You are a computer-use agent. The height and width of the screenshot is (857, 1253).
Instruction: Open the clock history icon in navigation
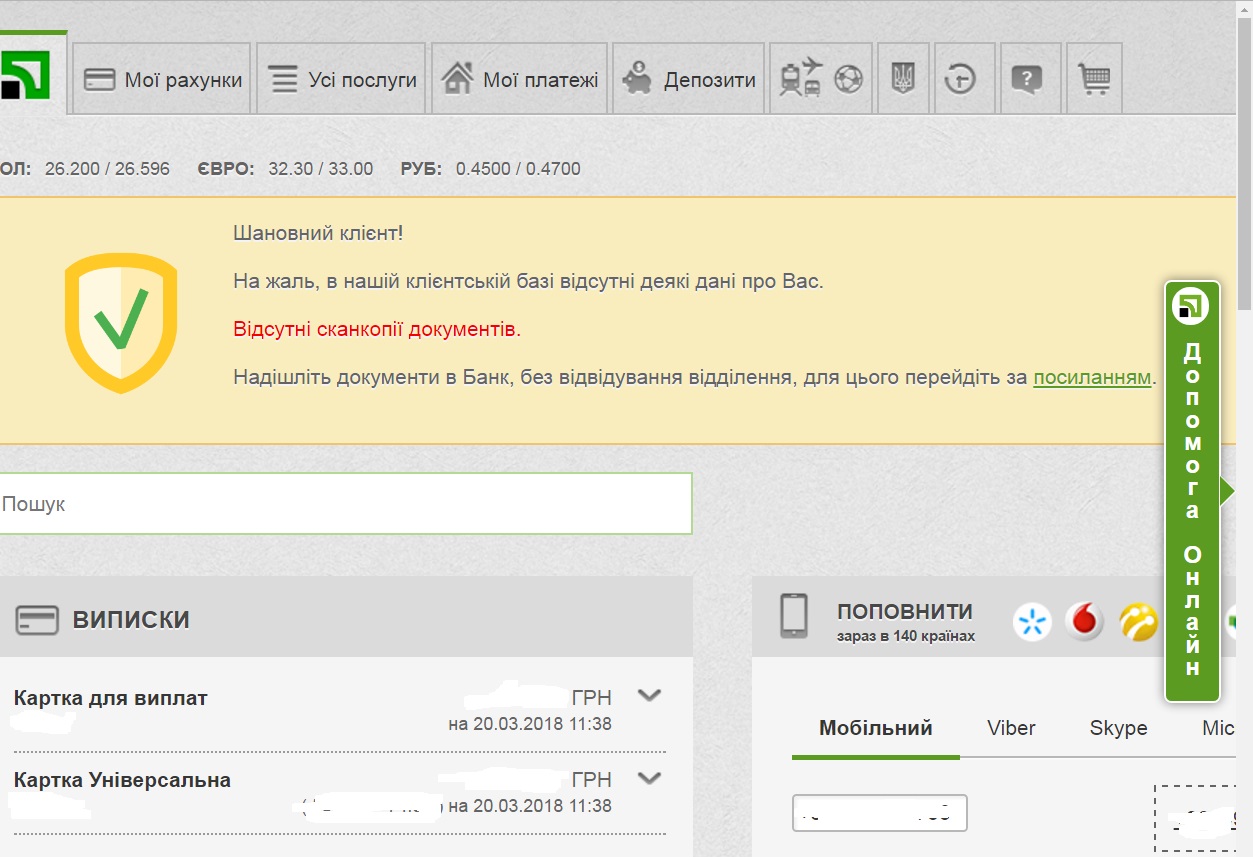click(961, 78)
